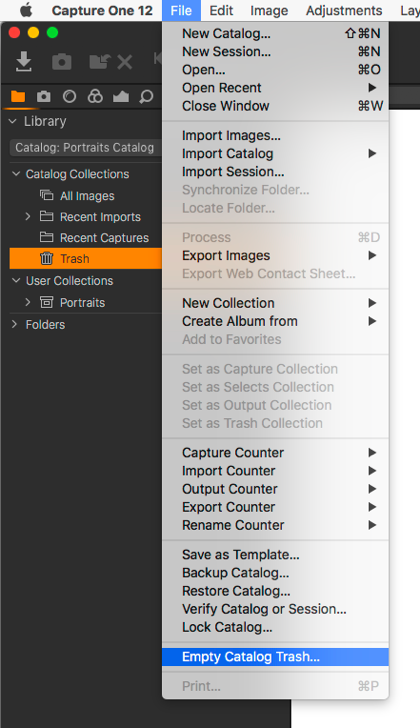
Task: Choose Close Window menu item
Action: pos(275,106)
